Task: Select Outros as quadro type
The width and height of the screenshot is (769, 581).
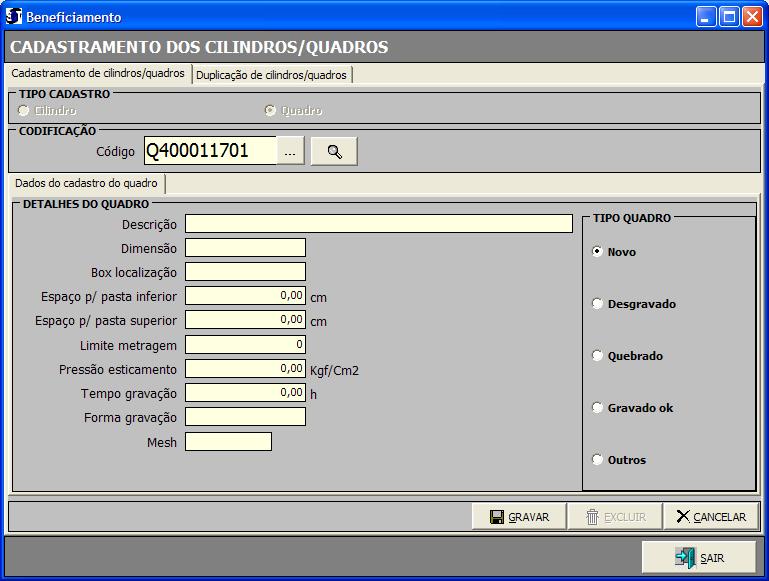Action: coord(598,460)
